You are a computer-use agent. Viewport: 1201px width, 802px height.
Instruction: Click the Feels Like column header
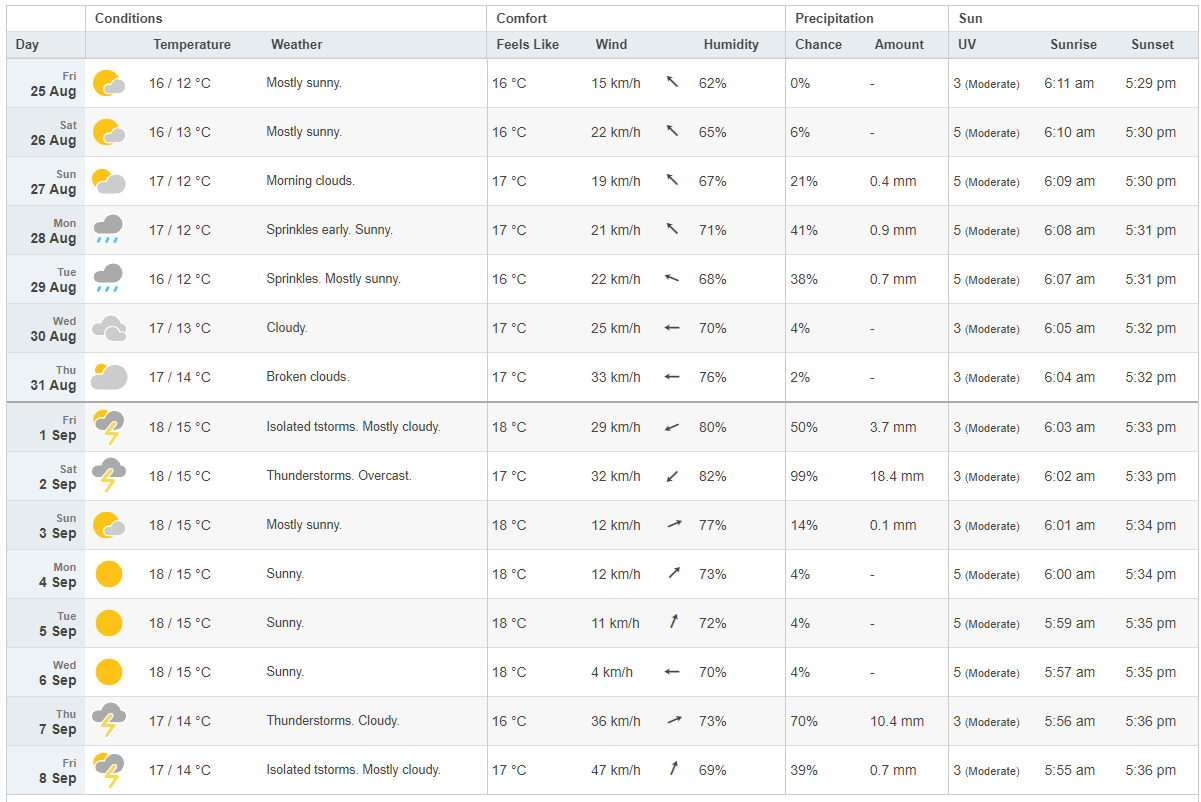click(527, 45)
